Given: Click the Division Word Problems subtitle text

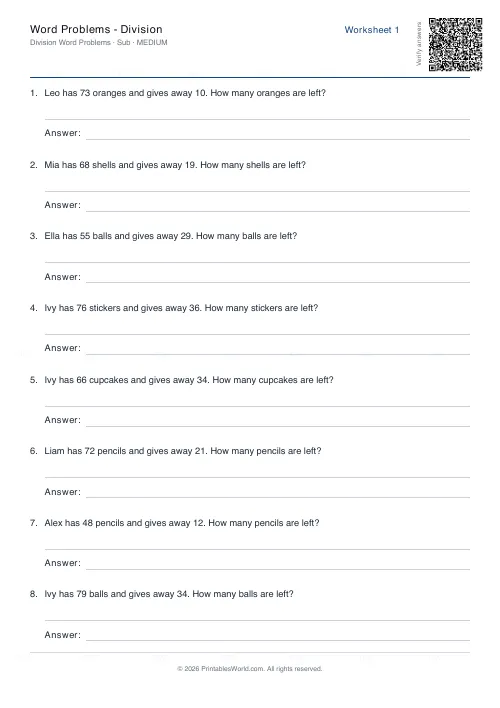Looking at the screenshot, I should click(98, 42).
